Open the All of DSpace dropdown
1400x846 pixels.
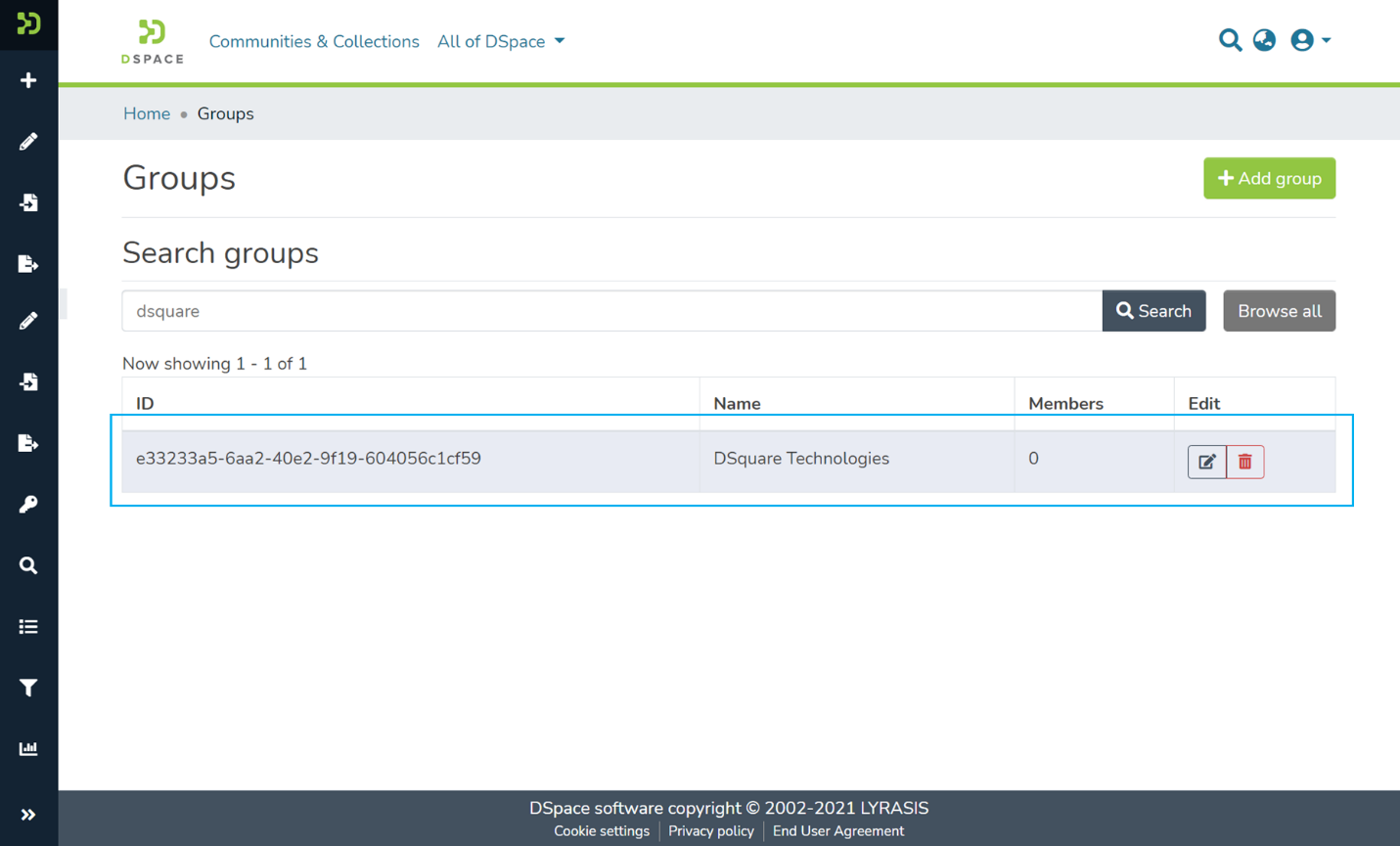tap(501, 41)
